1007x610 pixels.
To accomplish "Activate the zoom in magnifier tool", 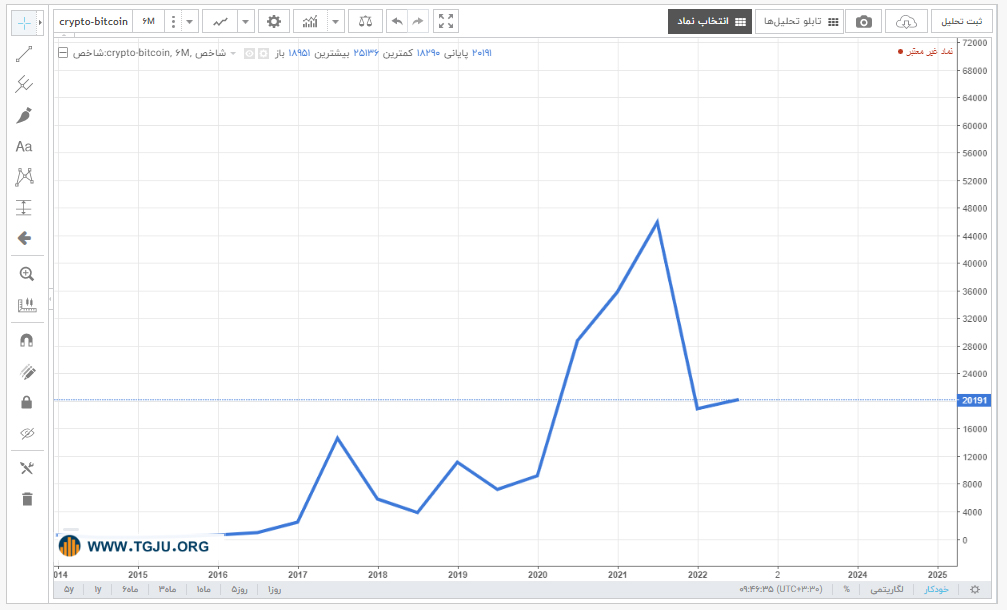I will click(26, 274).
